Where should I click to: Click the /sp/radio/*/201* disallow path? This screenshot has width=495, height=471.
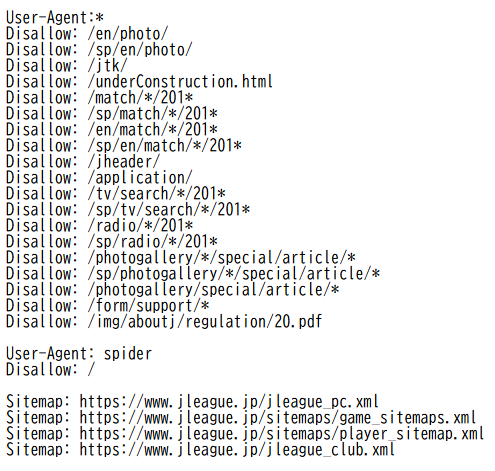[x=152, y=242]
